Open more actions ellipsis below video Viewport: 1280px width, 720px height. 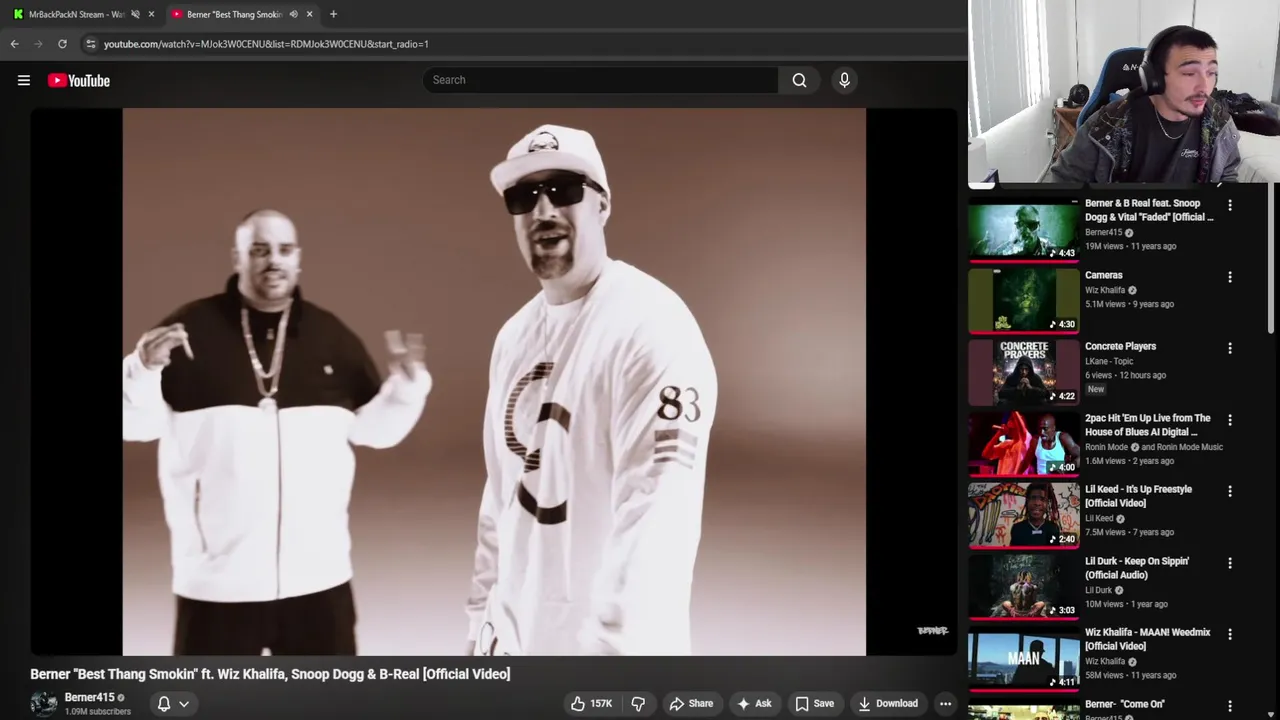click(x=945, y=704)
